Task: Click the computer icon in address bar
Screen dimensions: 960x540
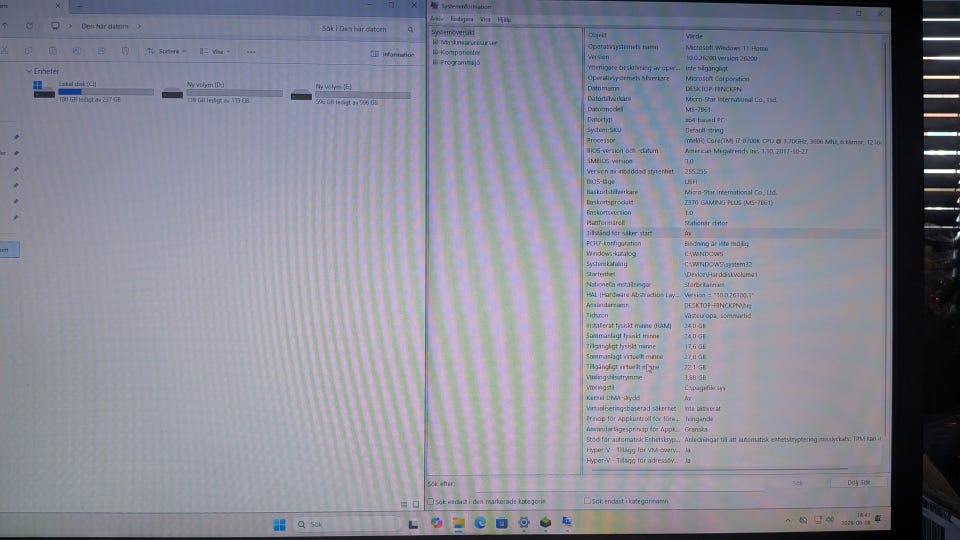Action: (55, 26)
